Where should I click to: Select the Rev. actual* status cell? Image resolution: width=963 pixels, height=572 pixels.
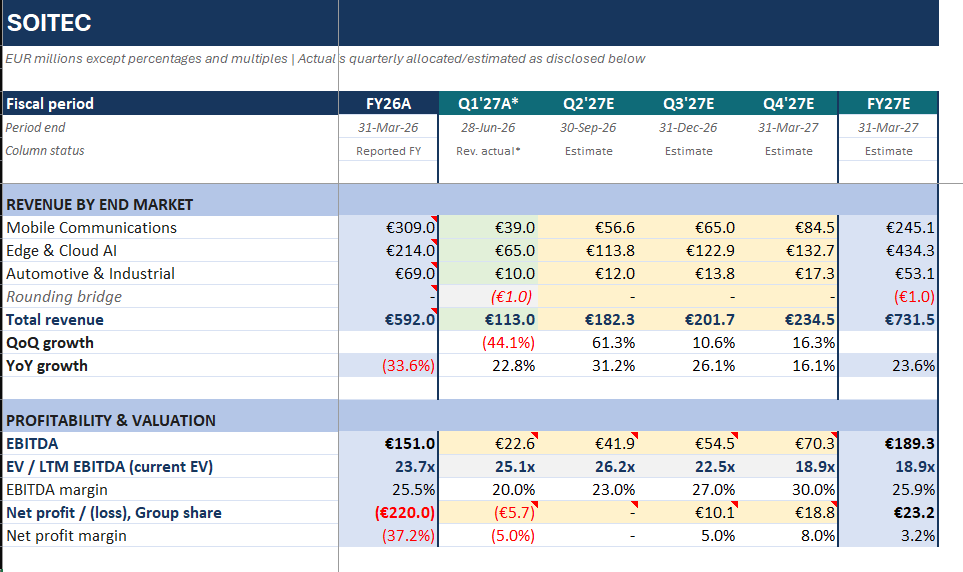point(488,151)
